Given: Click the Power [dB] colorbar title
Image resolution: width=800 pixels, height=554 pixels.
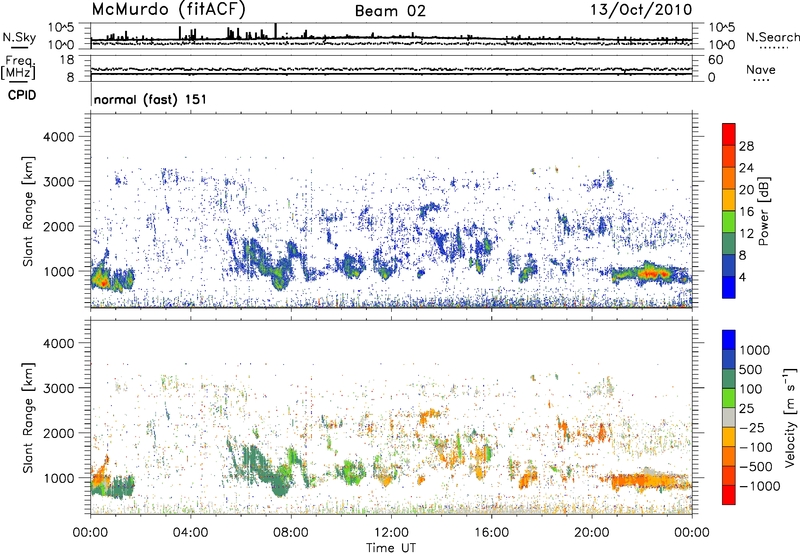Looking at the screenshot, I should (764, 211).
